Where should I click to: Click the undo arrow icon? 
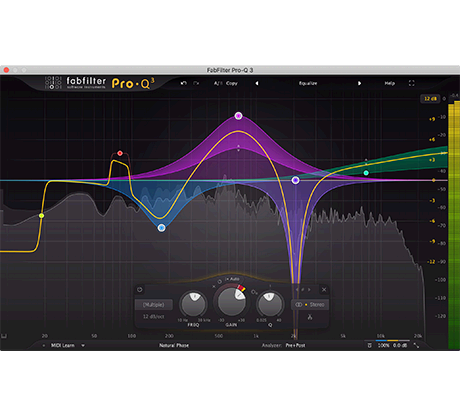tap(183, 83)
